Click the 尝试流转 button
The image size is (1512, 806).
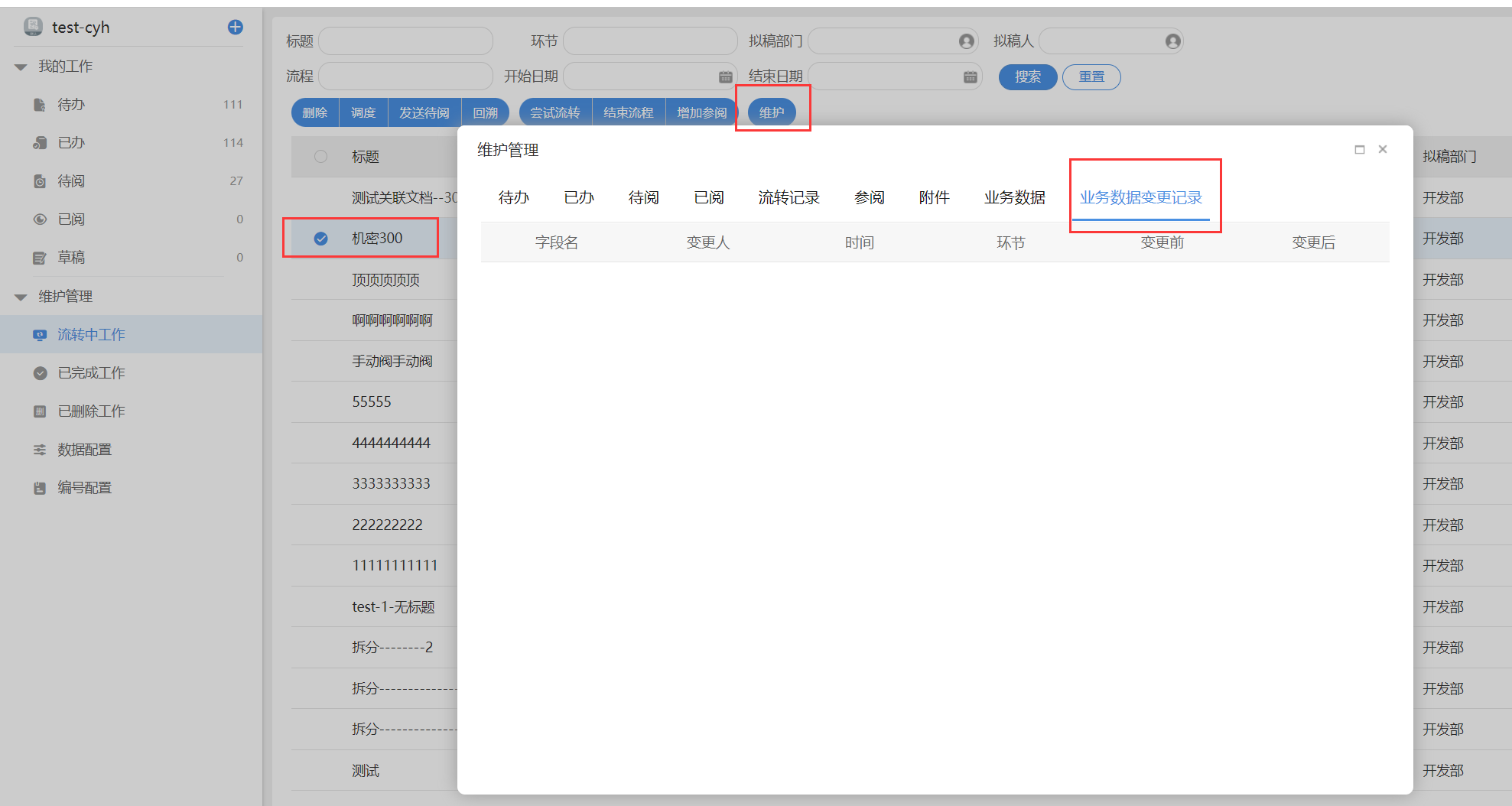click(x=555, y=113)
